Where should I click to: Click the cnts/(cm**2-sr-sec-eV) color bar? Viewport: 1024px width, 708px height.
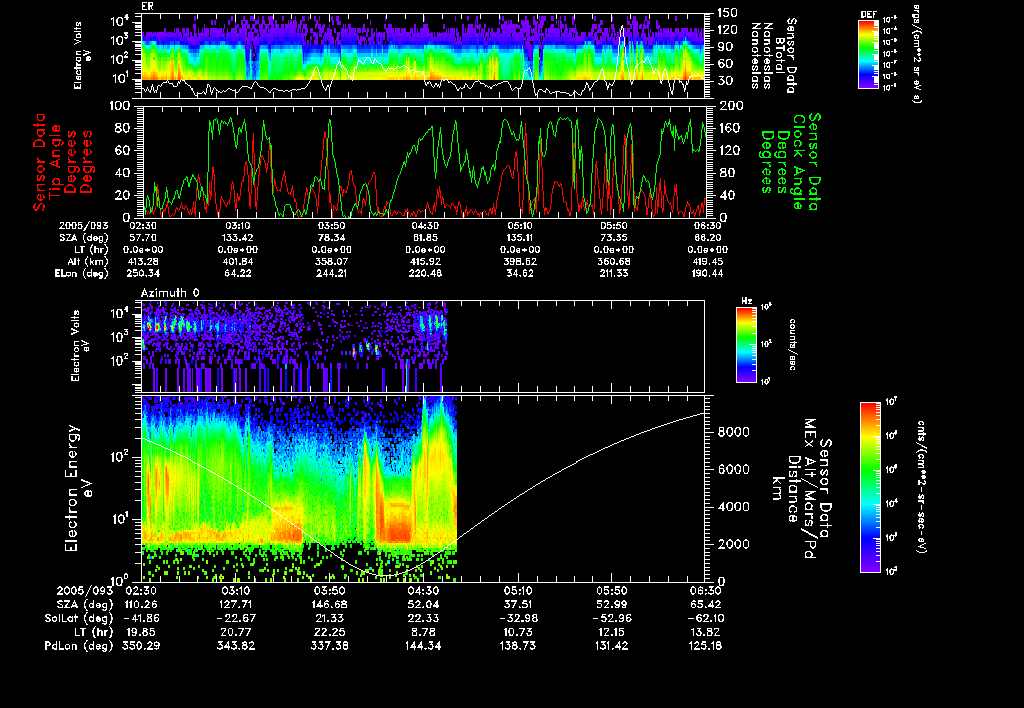click(x=870, y=487)
